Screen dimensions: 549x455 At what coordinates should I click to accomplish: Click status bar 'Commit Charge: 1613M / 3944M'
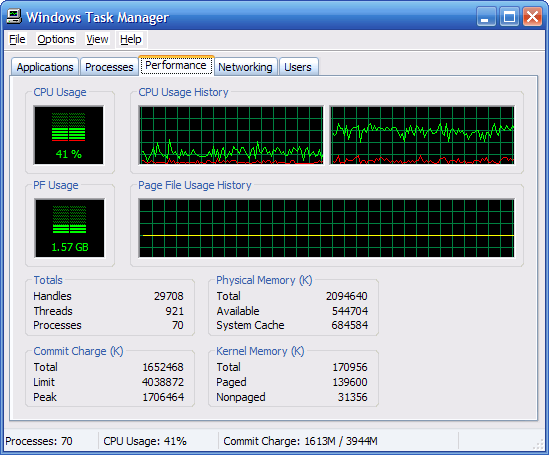[x=300, y=441]
